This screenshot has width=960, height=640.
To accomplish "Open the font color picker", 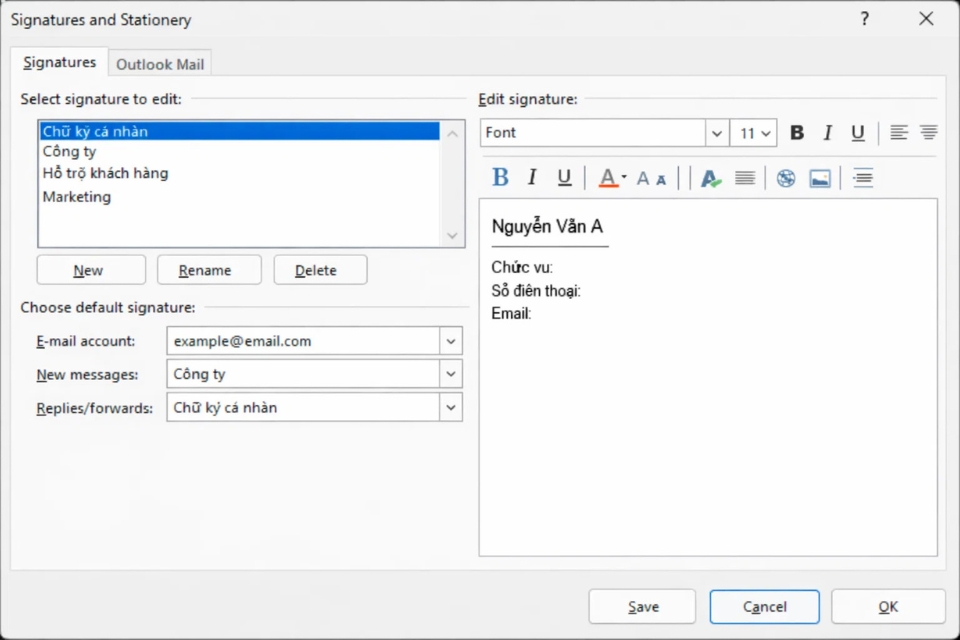I will click(608, 177).
